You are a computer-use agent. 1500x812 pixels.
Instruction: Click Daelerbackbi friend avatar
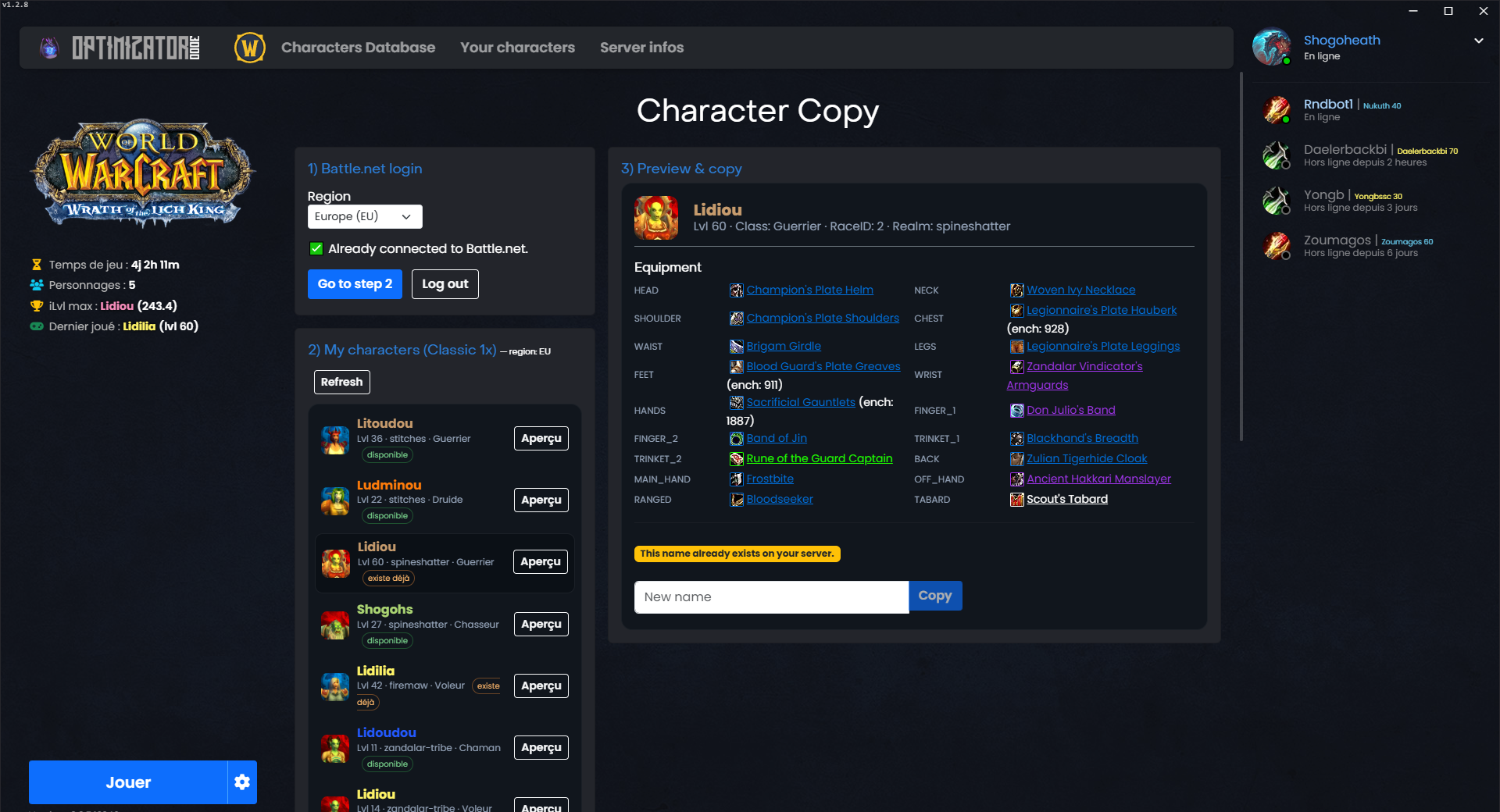pyautogui.click(x=1277, y=155)
